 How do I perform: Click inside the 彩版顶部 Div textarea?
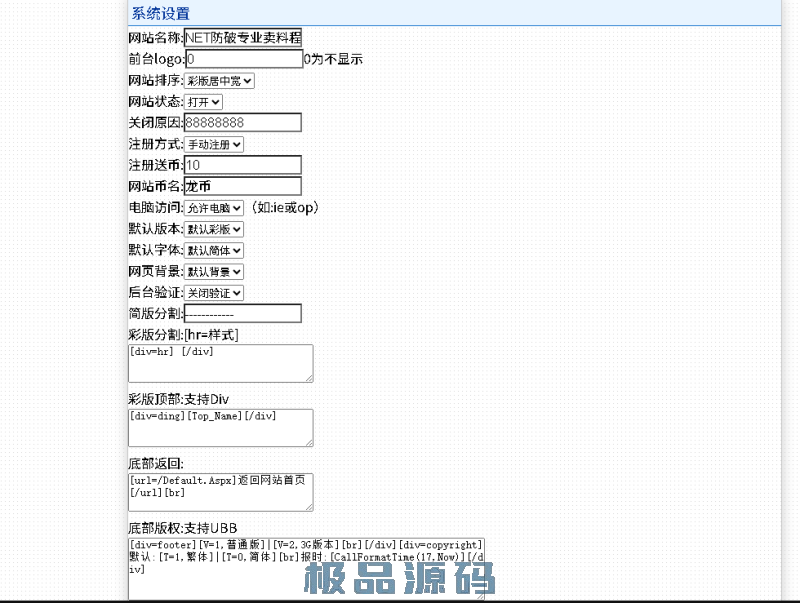pos(220,427)
